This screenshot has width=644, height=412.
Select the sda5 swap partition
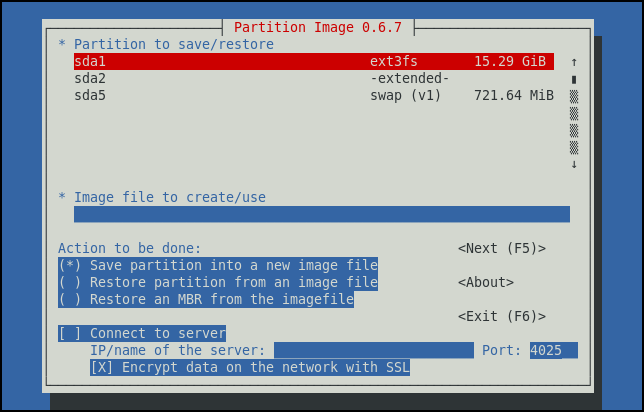pos(312,95)
